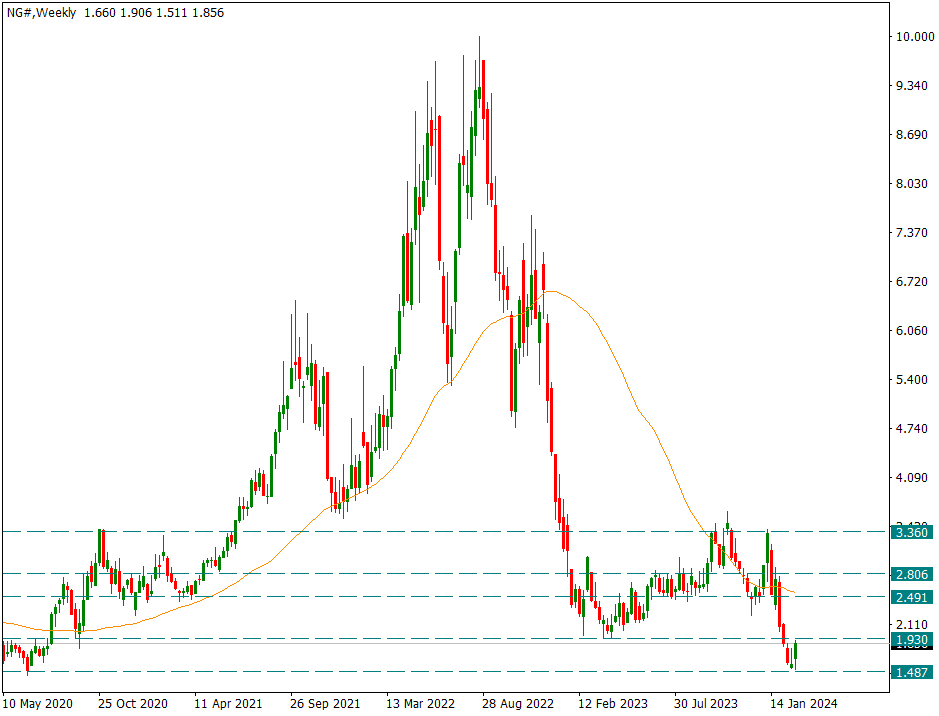This screenshot has width=939, height=716.
Task: Click the 8.030 price axis label
Action: [x=911, y=184]
